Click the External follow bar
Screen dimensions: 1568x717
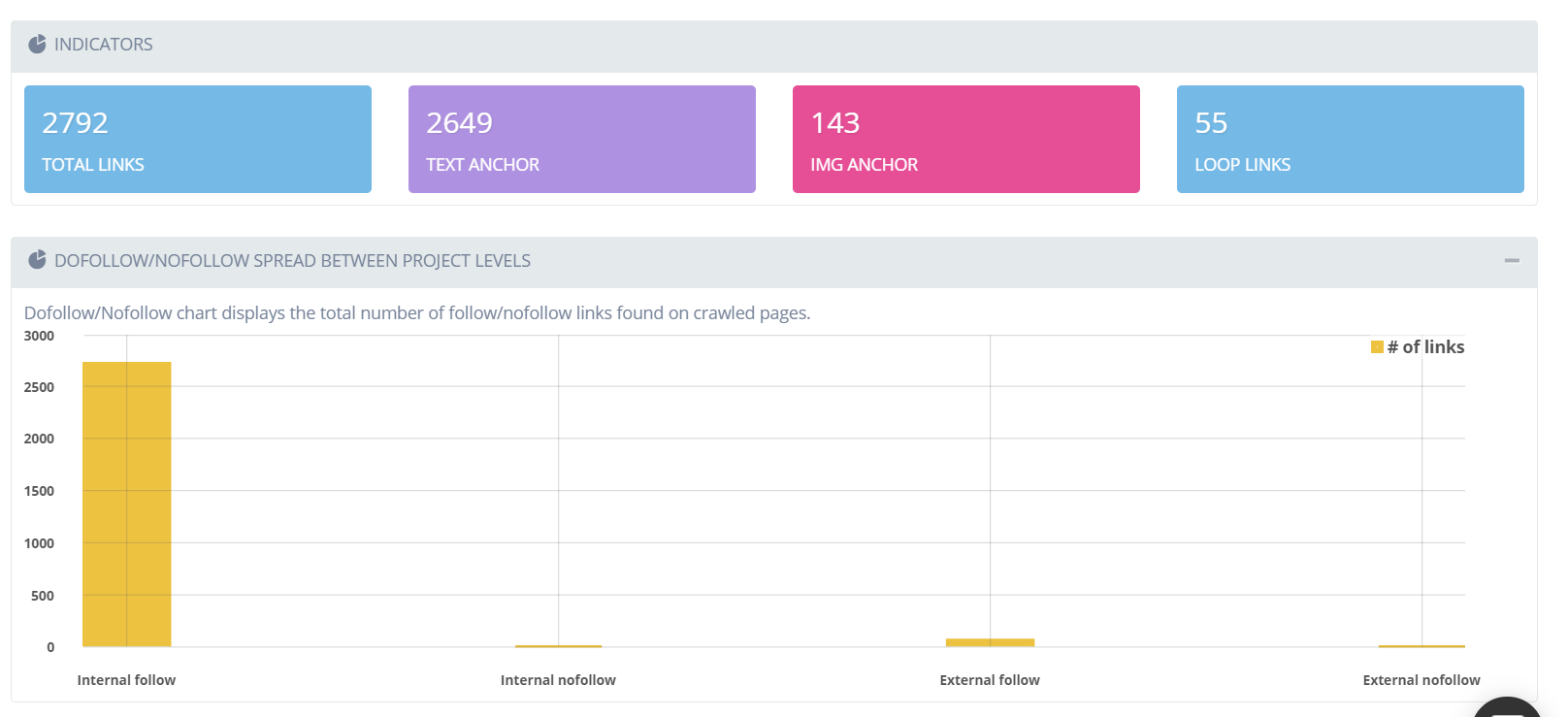point(990,642)
